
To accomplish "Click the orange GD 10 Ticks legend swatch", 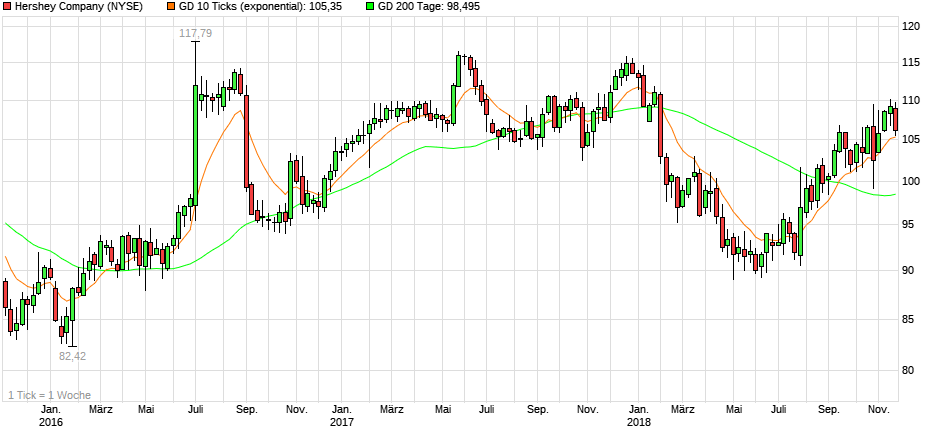I will click(171, 7).
